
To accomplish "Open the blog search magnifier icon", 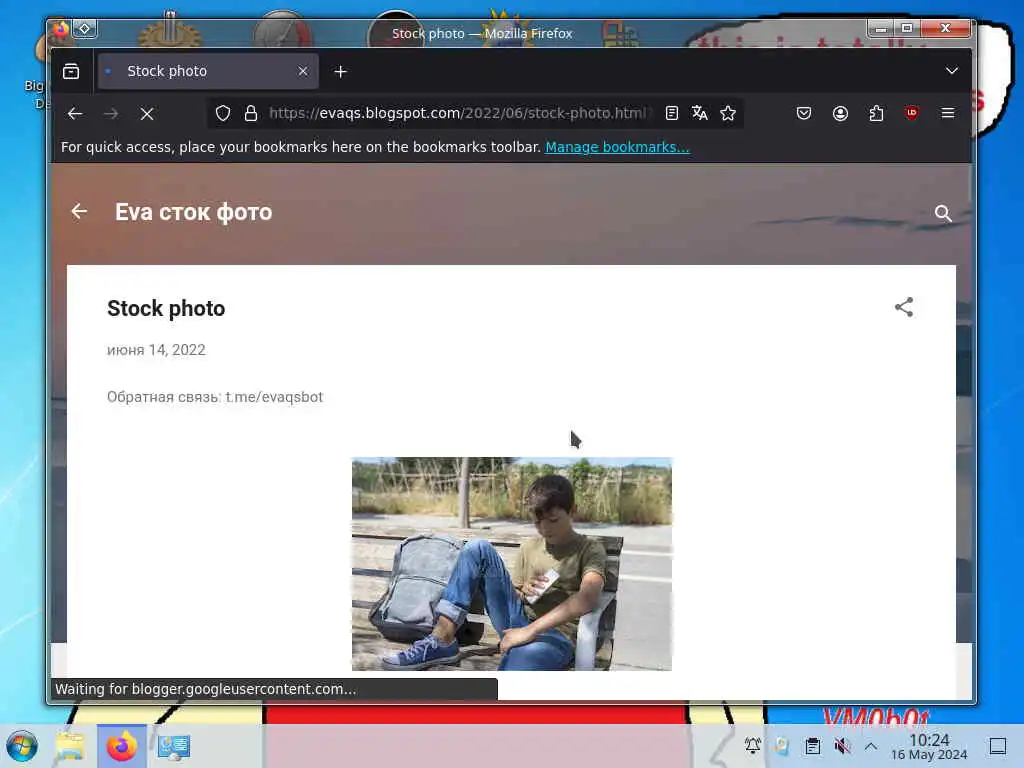I will coord(942,213).
